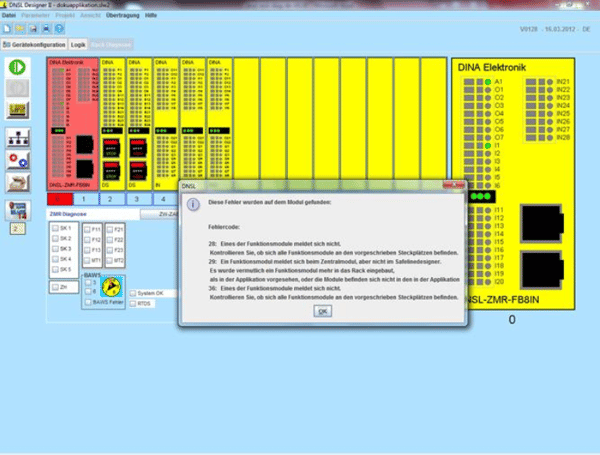Click the network topology icon in sidebar

[18, 137]
